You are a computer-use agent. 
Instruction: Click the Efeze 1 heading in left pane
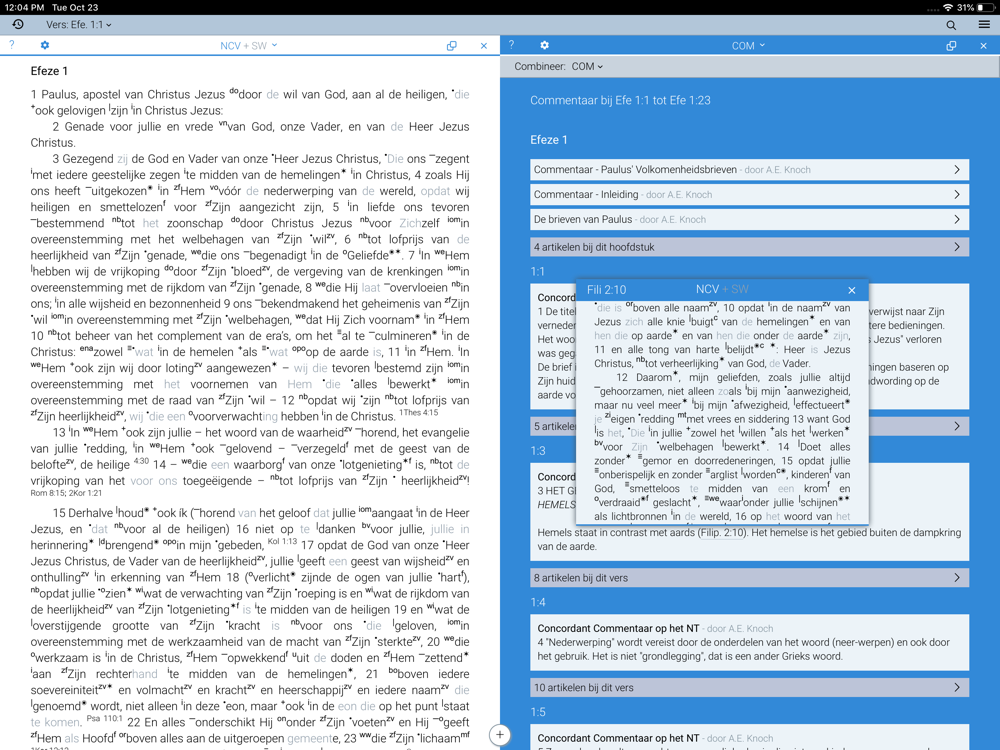pyautogui.click(x=49, y=71)
